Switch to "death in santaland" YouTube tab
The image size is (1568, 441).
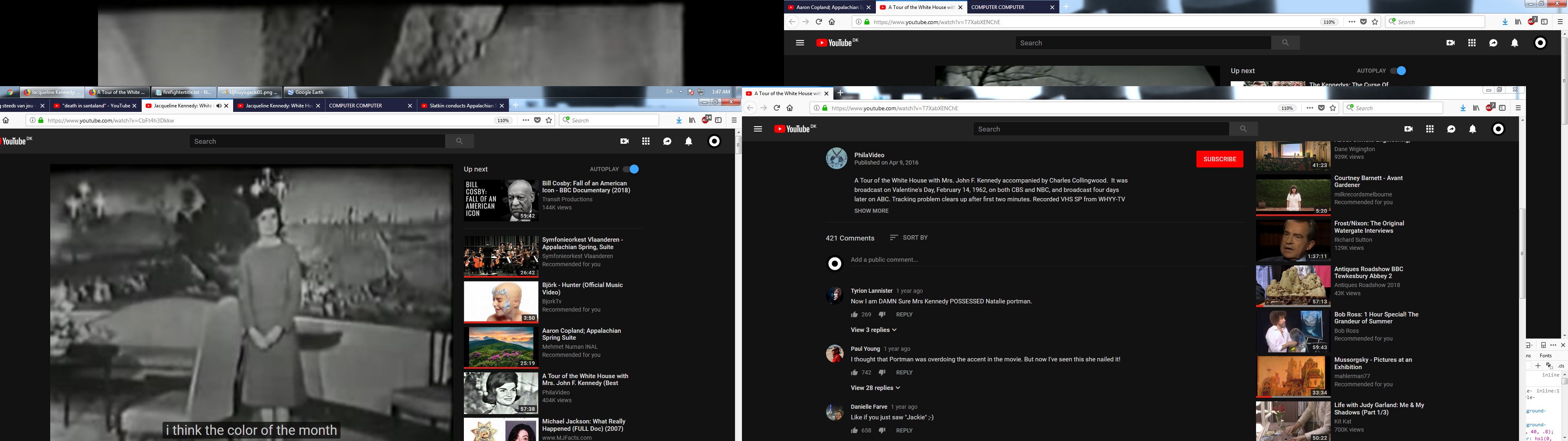click(91, 106)
